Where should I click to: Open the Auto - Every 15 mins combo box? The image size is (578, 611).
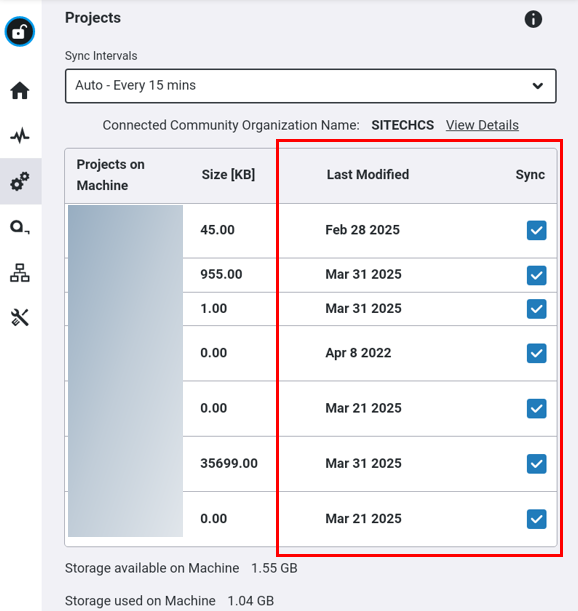(x=311, y=86)
